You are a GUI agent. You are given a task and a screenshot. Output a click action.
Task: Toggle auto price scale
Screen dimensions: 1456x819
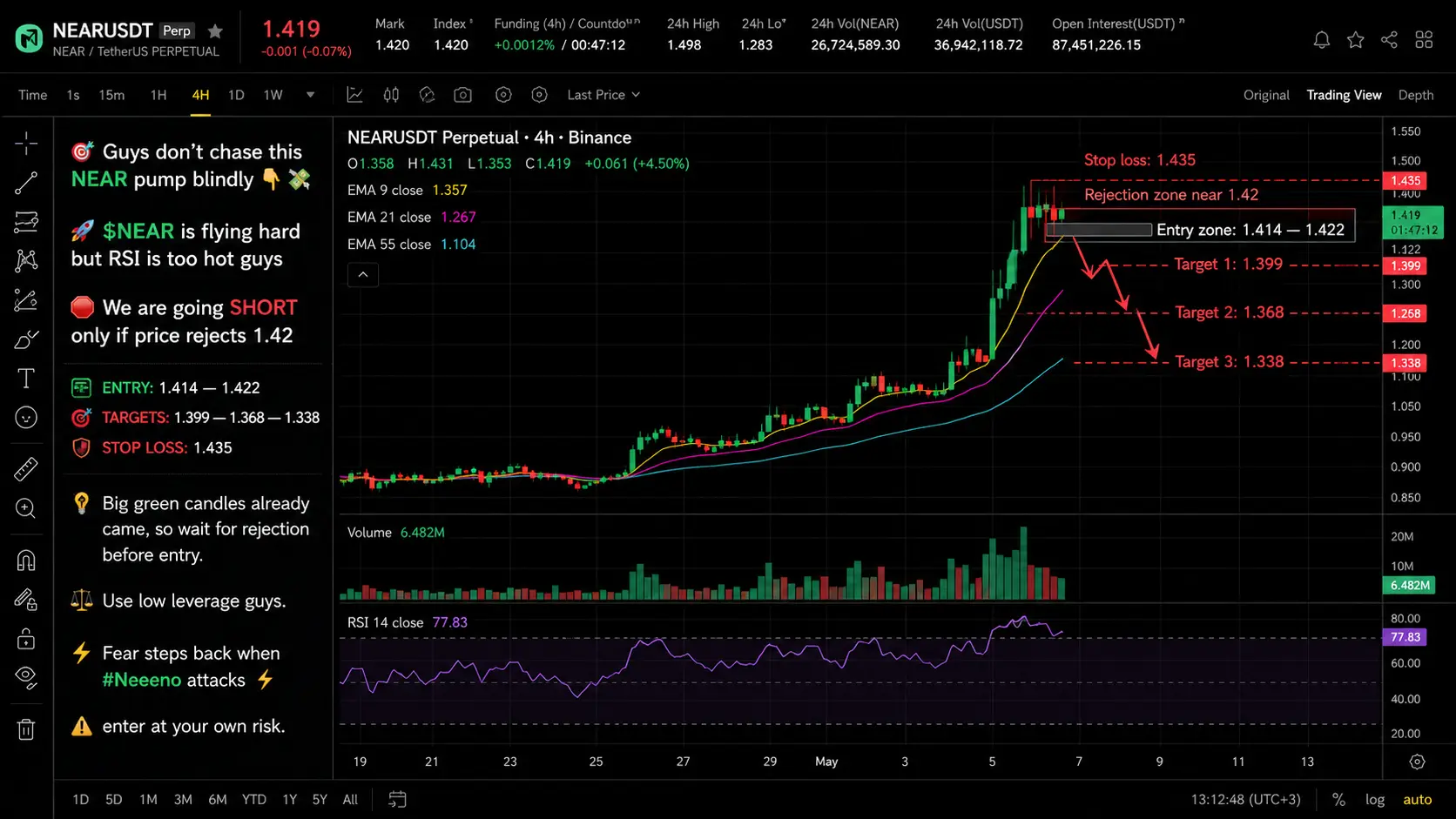coord(1418,799)
